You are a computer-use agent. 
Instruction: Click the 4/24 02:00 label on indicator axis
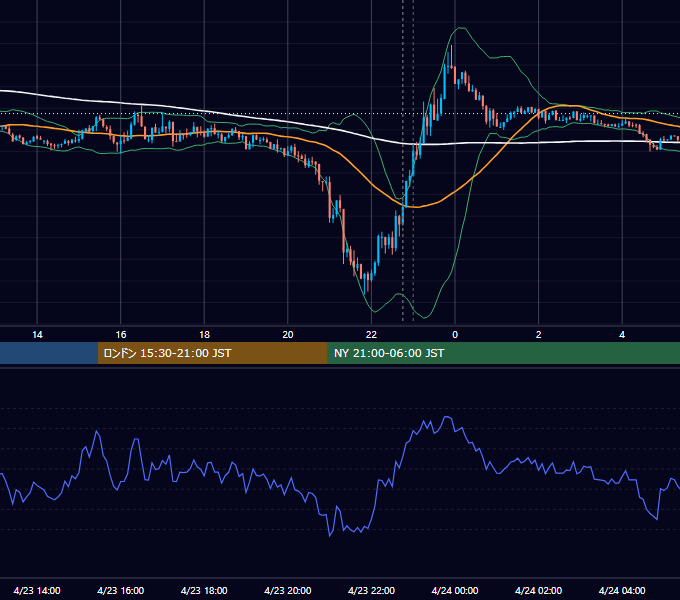pos(538,590)
